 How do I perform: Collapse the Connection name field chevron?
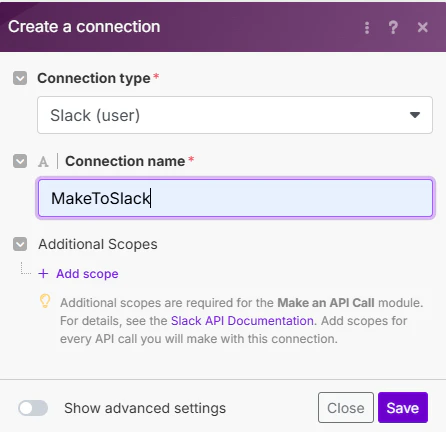point(20,161)
